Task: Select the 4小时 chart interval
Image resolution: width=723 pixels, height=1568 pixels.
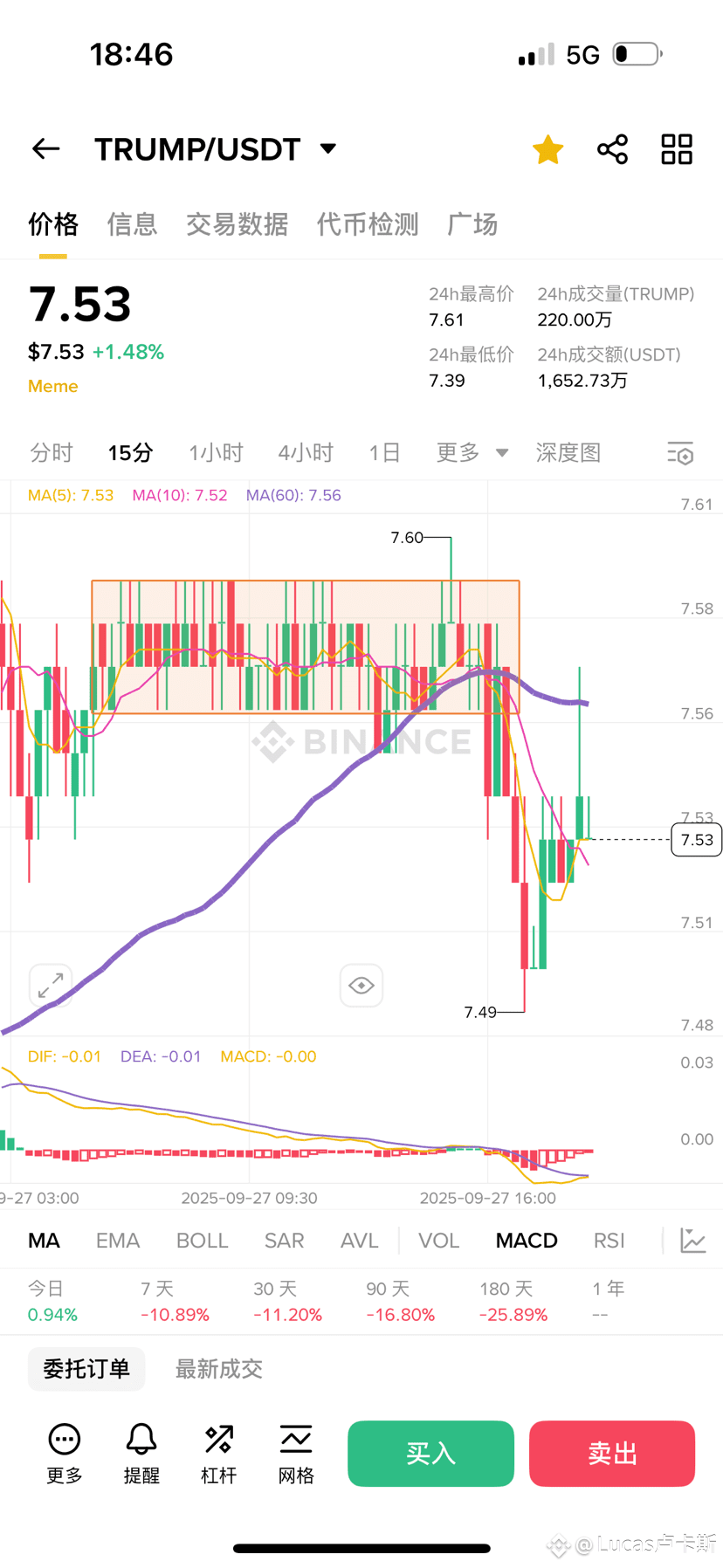Action: (x=306, y=452)
